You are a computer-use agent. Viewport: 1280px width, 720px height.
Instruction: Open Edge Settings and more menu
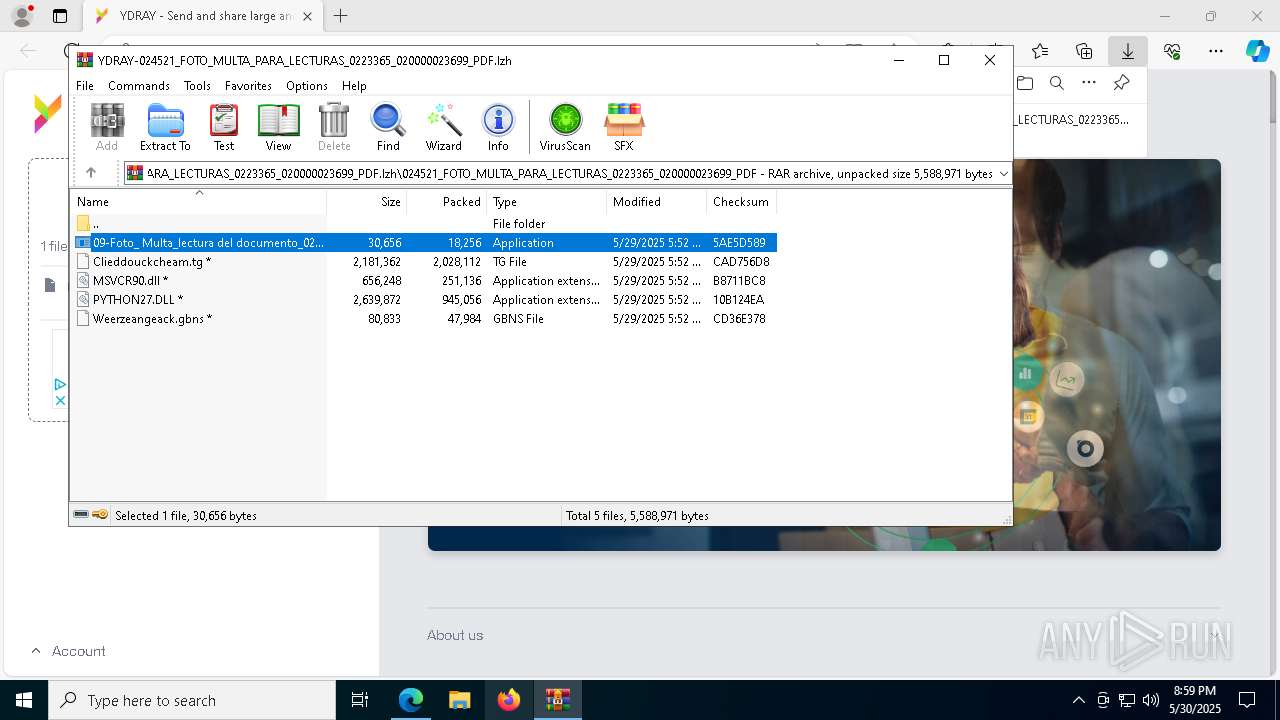[x=1216, y=51]
